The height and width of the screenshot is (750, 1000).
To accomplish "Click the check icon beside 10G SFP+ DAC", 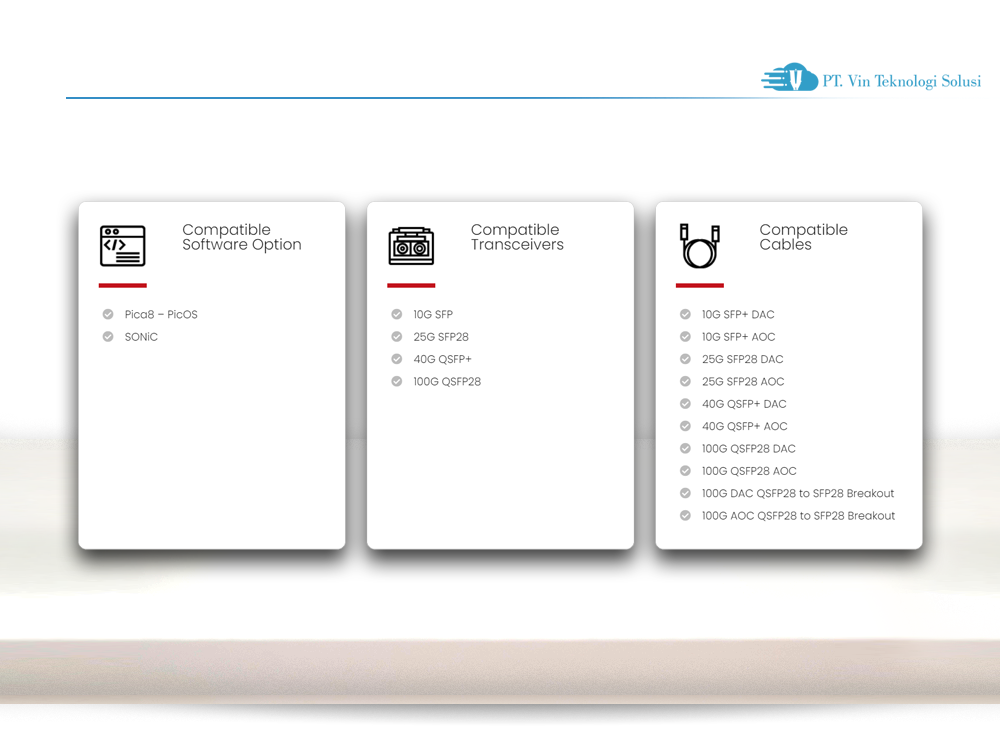I will coord(685,314).
